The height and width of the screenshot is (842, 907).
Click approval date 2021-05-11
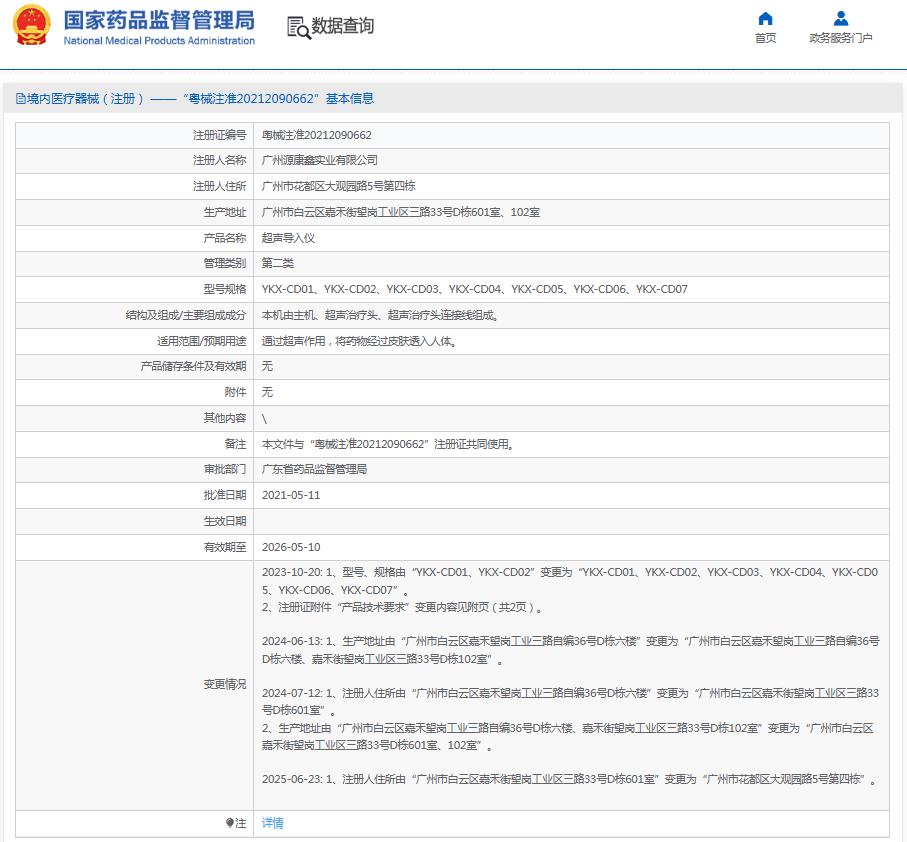(x=291, y=495)
